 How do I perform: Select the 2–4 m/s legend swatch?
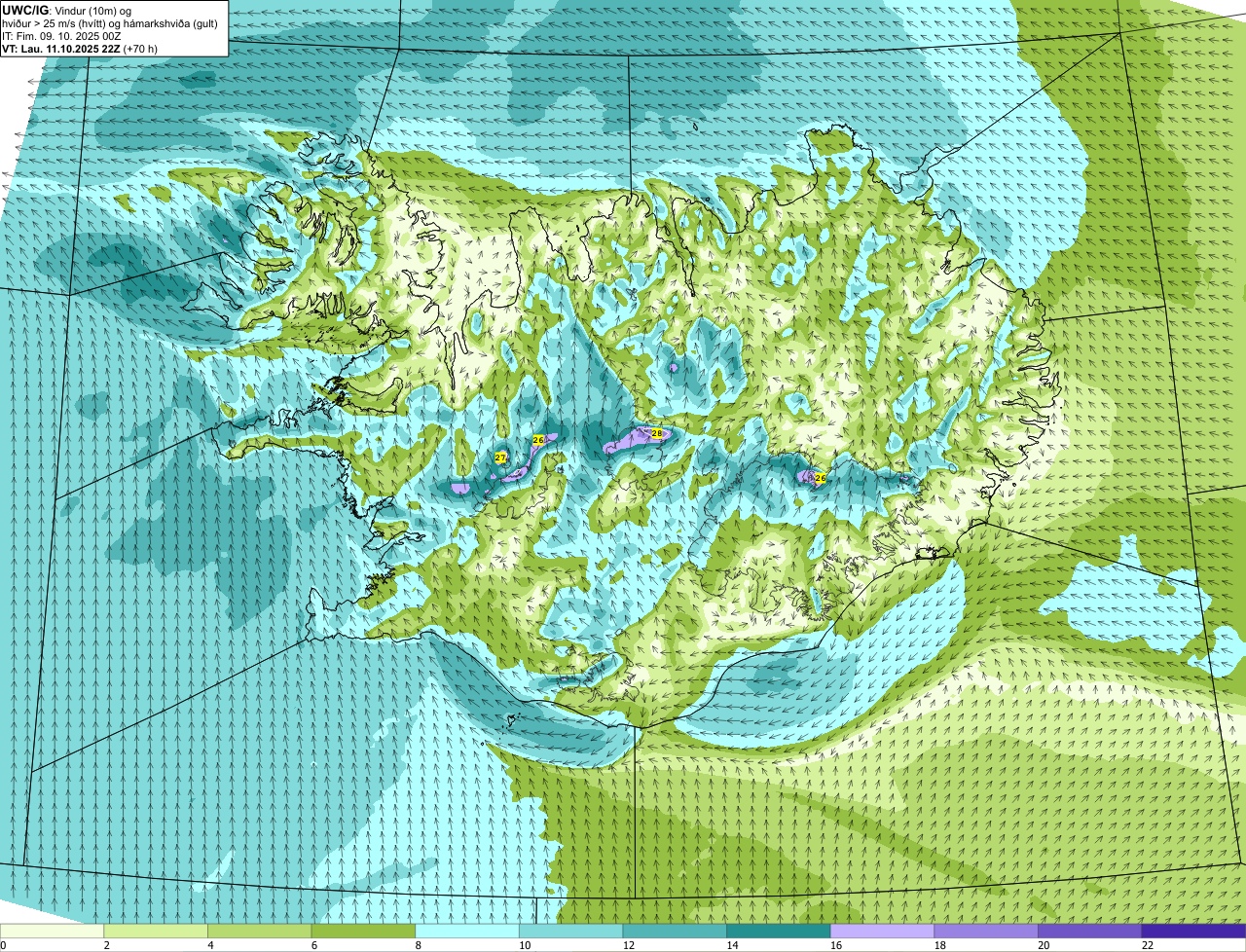point(156,931)
